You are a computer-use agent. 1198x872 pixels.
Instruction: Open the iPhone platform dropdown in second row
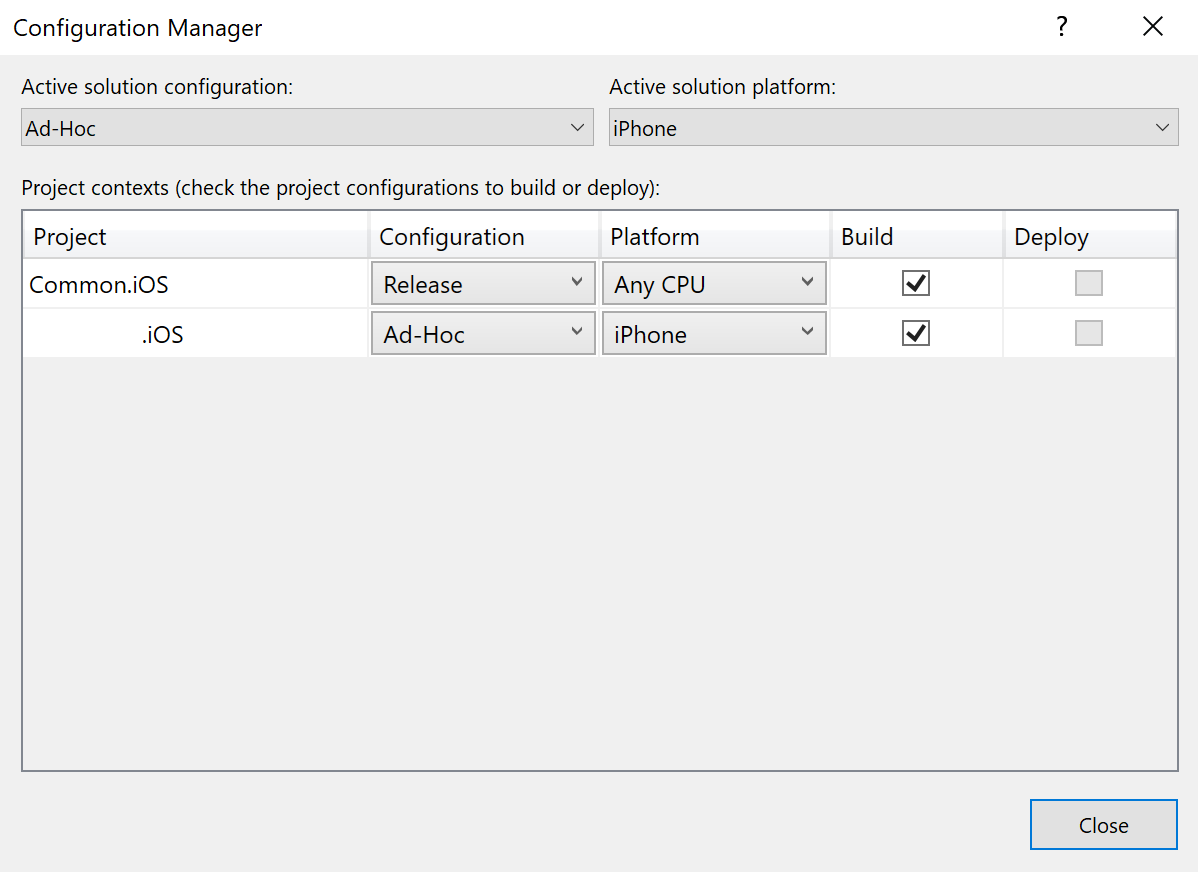(x=714, y=334)
